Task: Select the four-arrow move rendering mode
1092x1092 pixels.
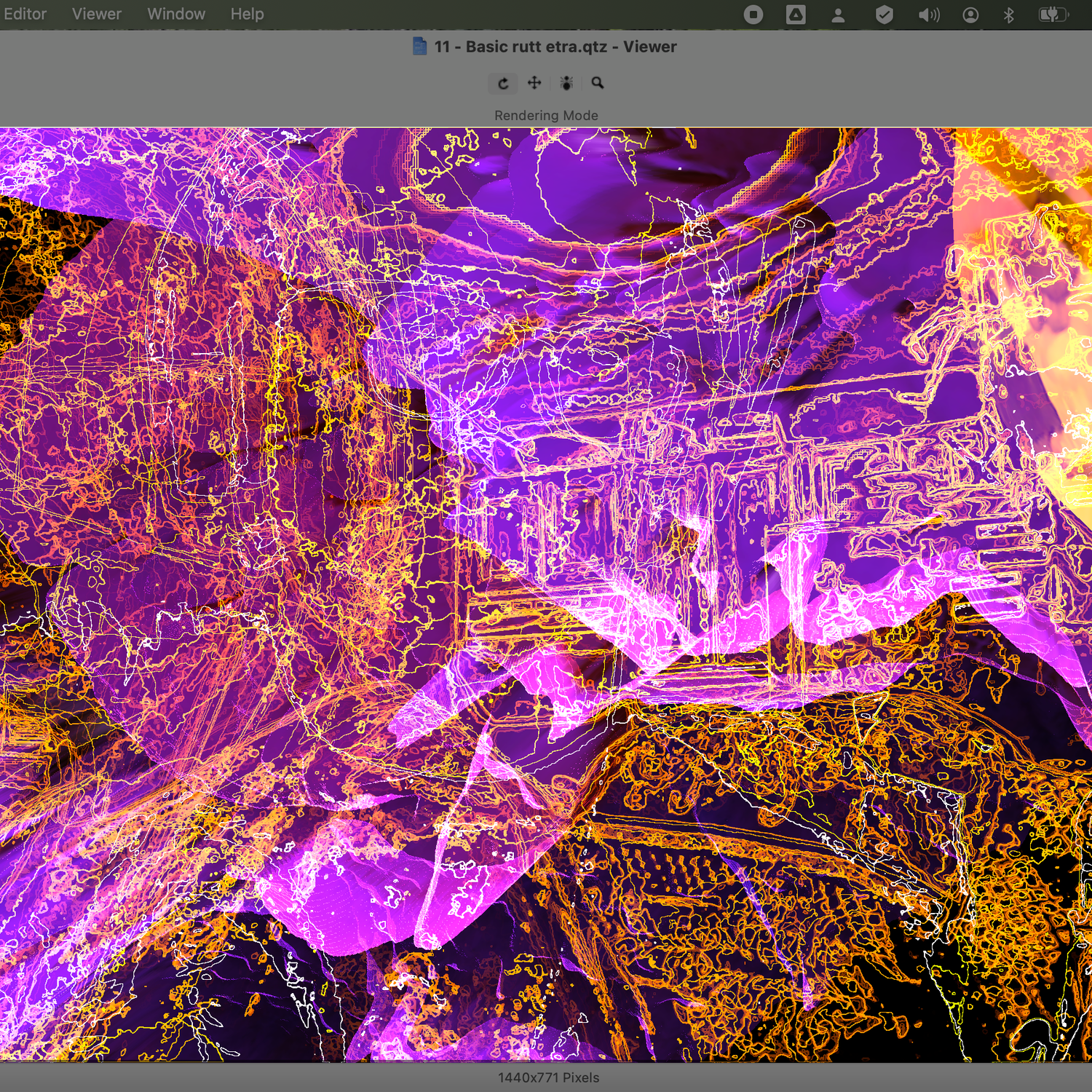Action: (534, 83)
